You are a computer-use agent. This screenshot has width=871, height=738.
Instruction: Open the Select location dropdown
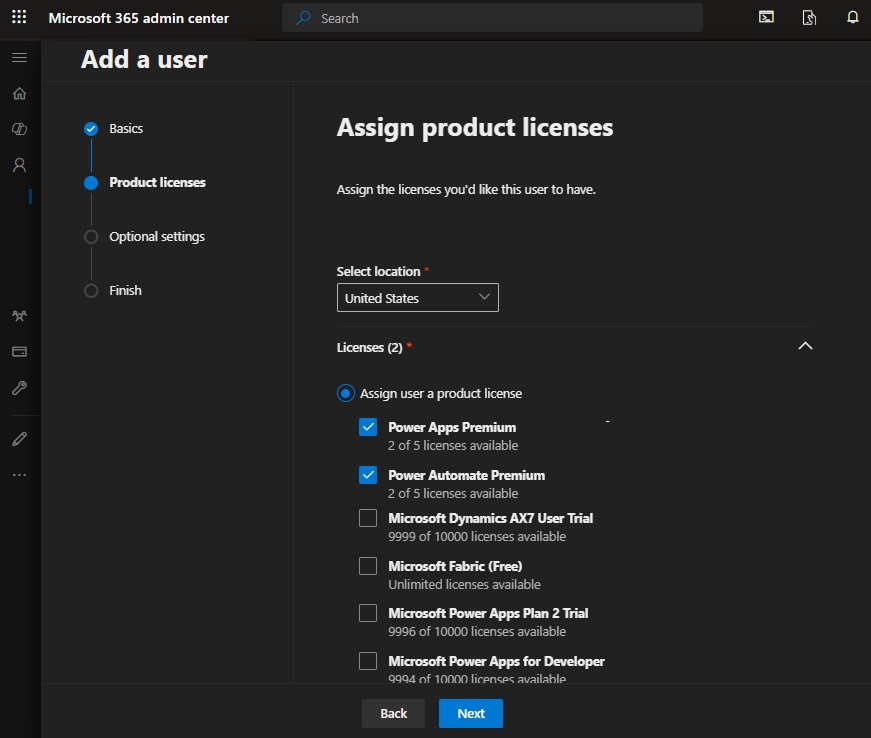(x=418, y=298)
